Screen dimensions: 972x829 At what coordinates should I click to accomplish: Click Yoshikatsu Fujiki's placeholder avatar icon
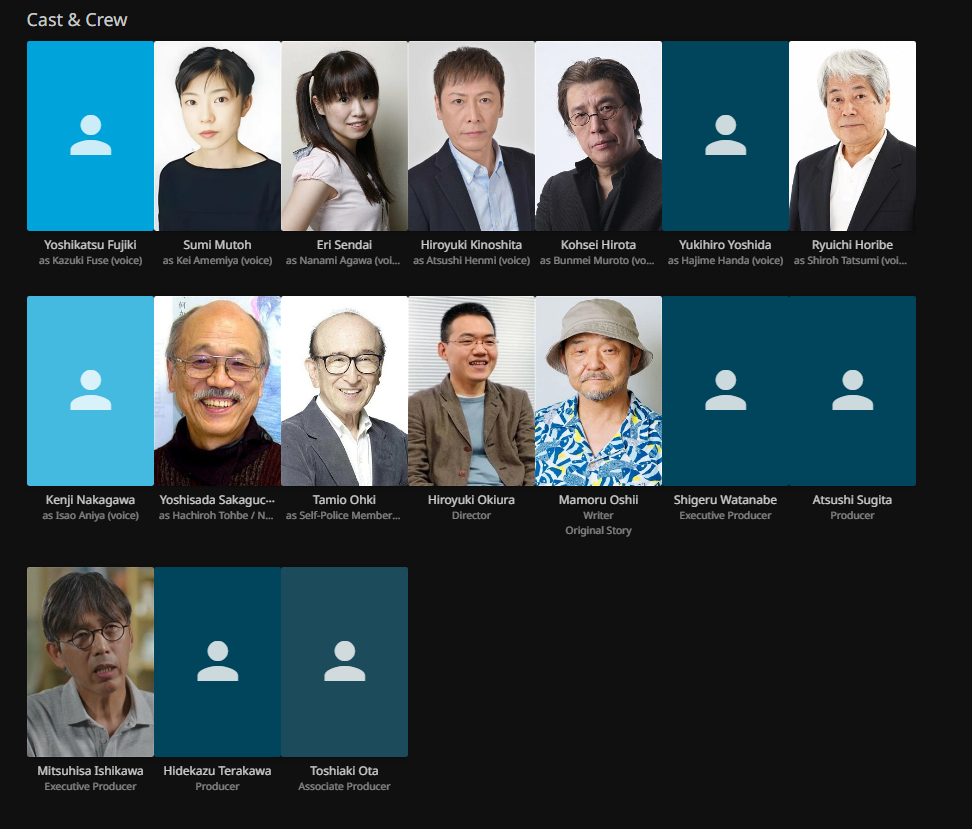90,136
